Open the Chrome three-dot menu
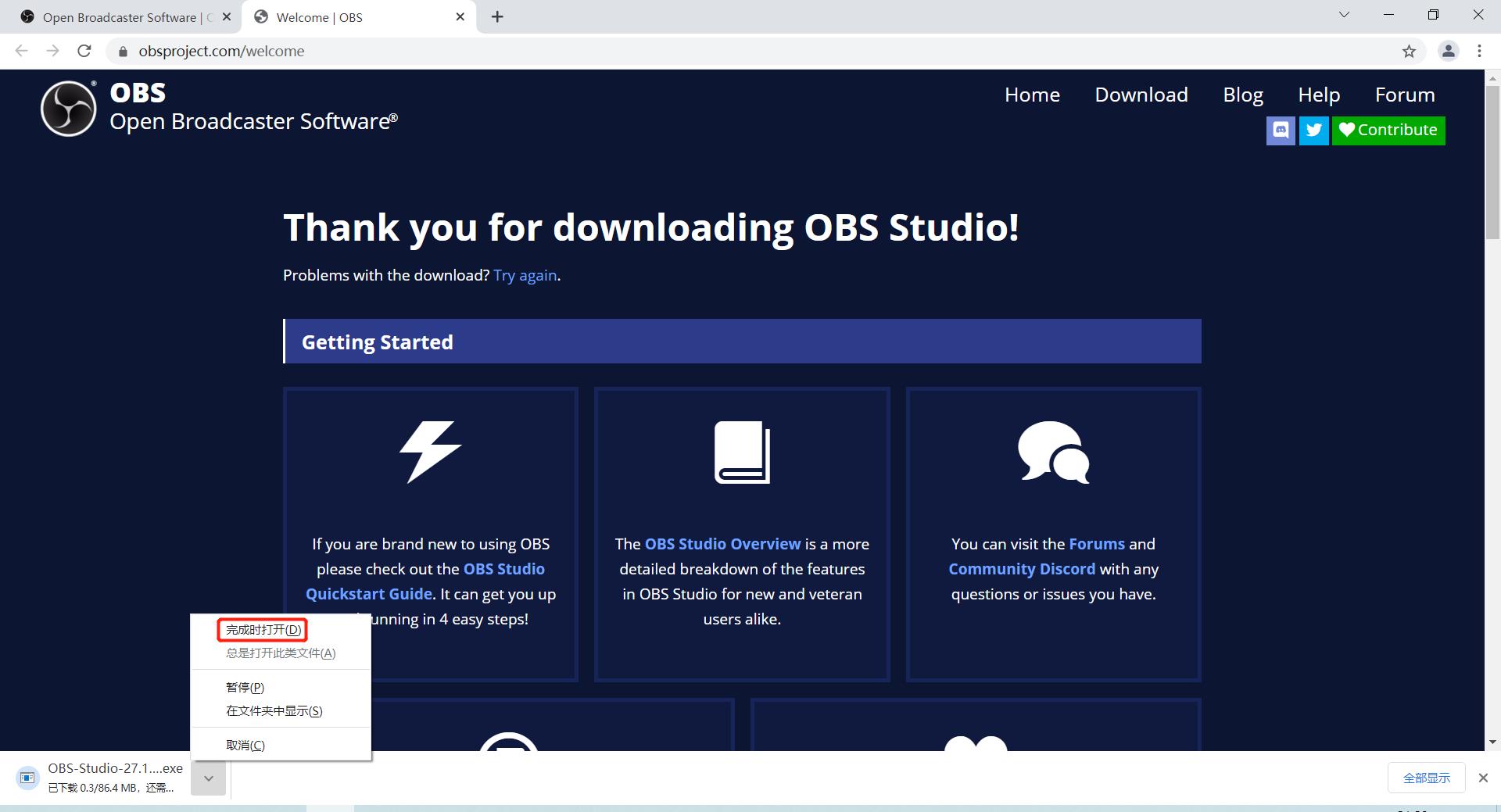The height and width of the screenshot is (812, 1501). 1479,52
